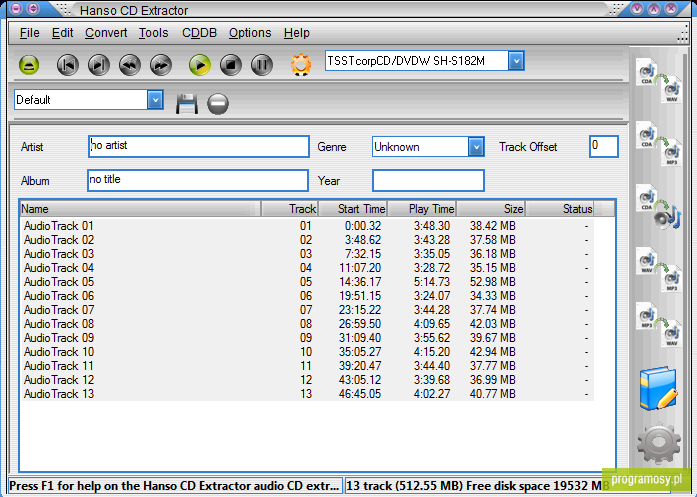Open the Options menu
Viewport: 697px width, 497px height.
coord(250,33)
